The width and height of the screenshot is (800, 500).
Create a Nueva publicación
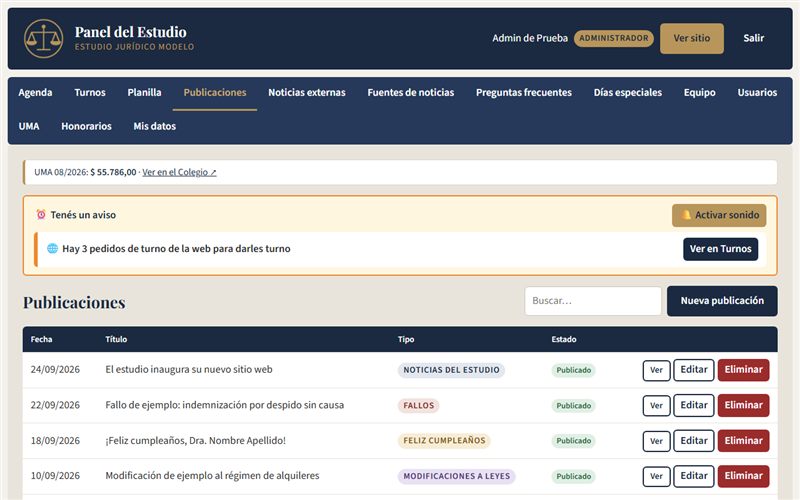[x=722, y=301]
